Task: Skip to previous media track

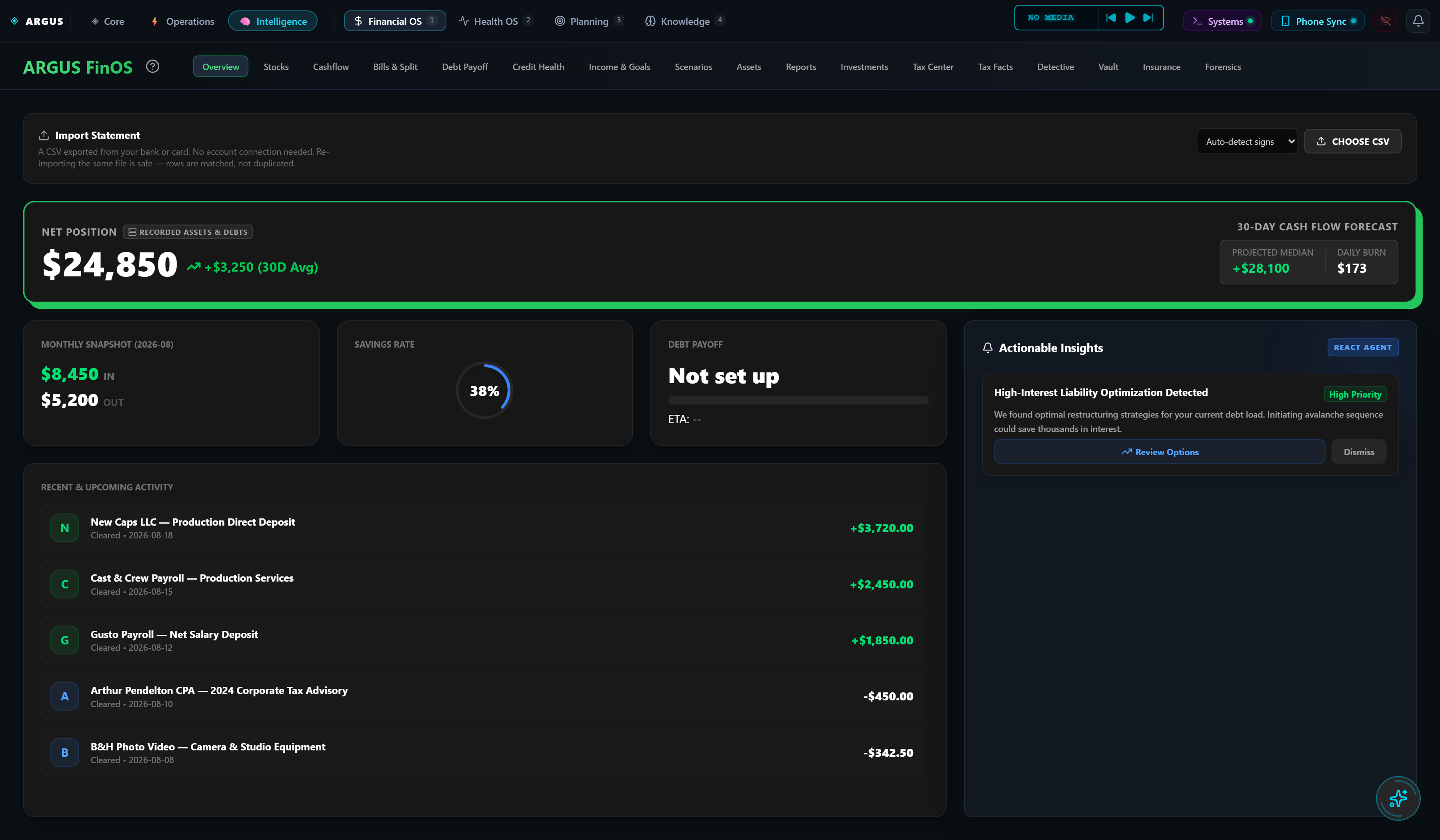Action: [1111, 18]
